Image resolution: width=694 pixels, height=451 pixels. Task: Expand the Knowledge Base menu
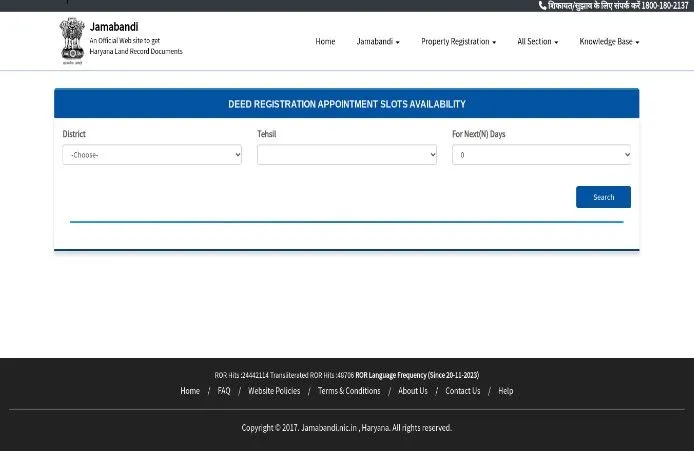(609, 42)
